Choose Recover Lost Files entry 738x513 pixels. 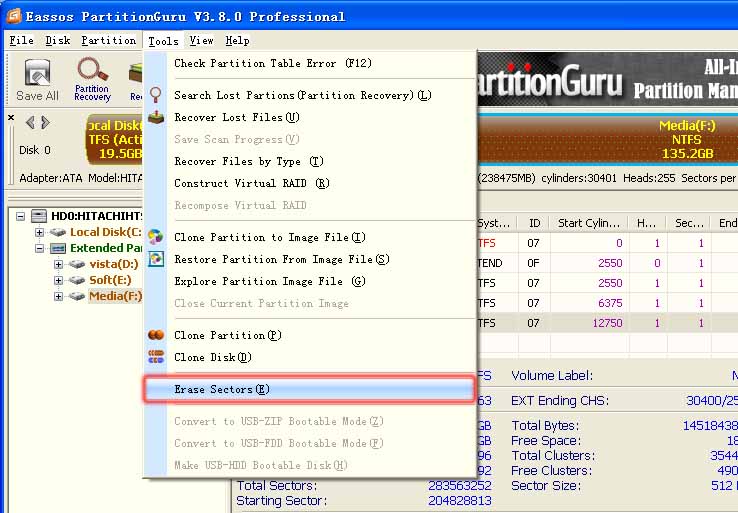click(310, 117)
